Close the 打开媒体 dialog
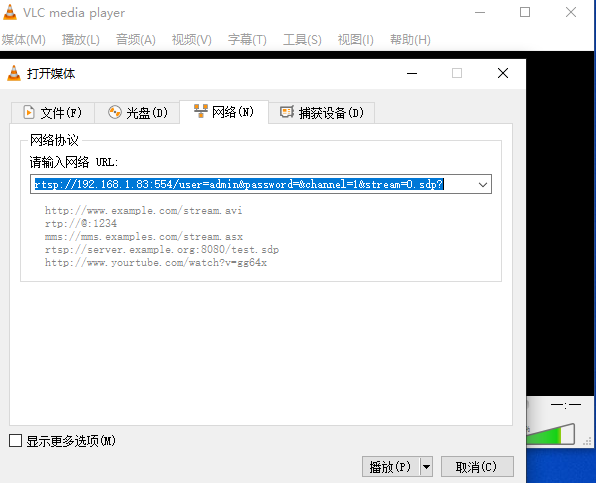 click(x=503, y=73)
